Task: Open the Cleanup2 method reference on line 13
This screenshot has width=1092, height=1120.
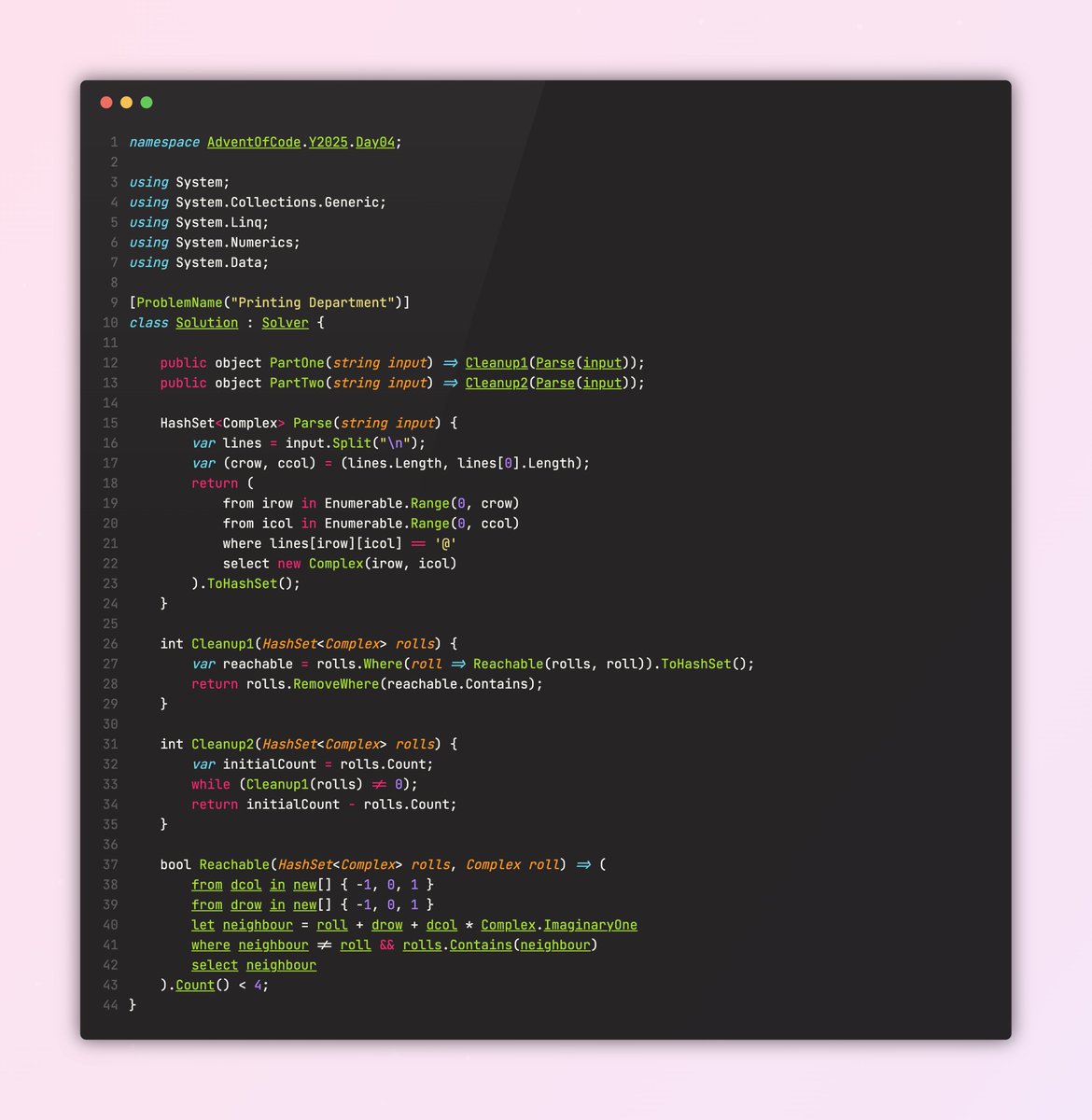Action: pos(496,383)
